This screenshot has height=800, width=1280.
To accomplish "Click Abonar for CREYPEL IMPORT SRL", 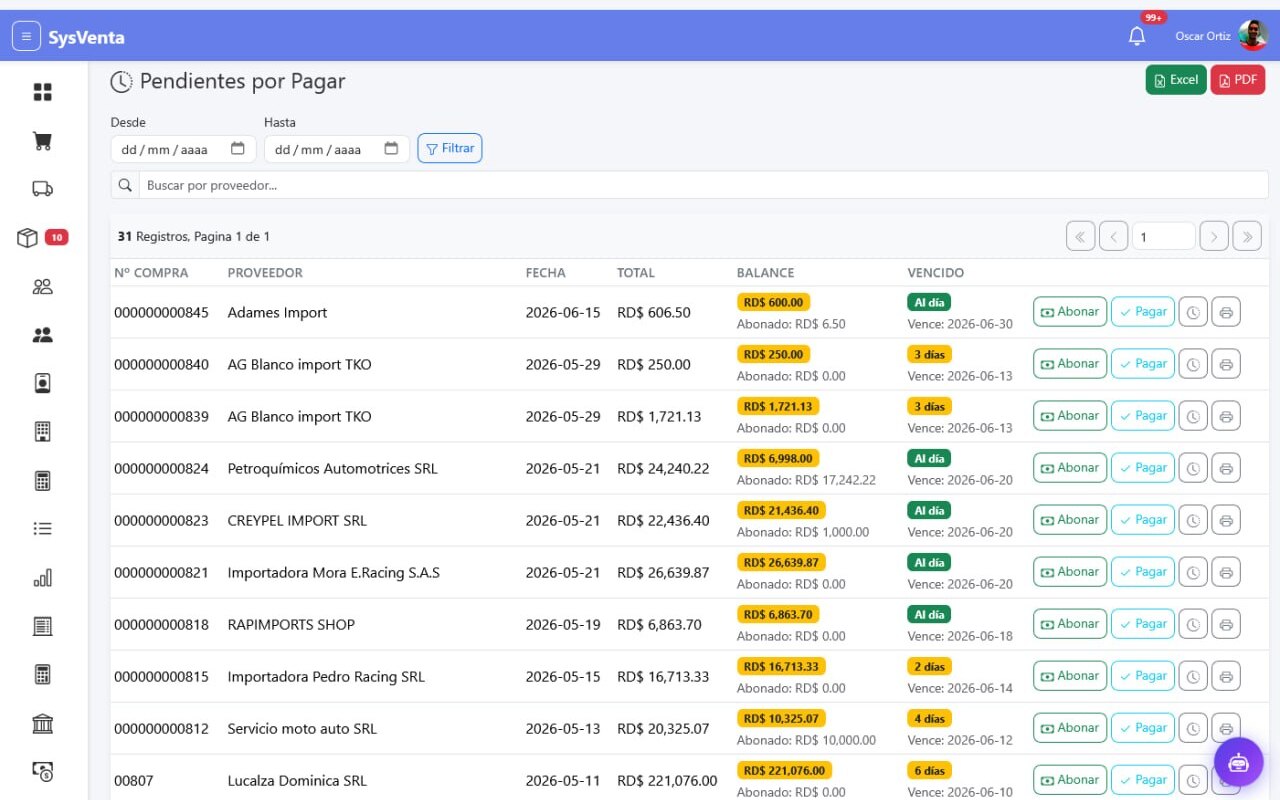I will [x=1070, y=520].
